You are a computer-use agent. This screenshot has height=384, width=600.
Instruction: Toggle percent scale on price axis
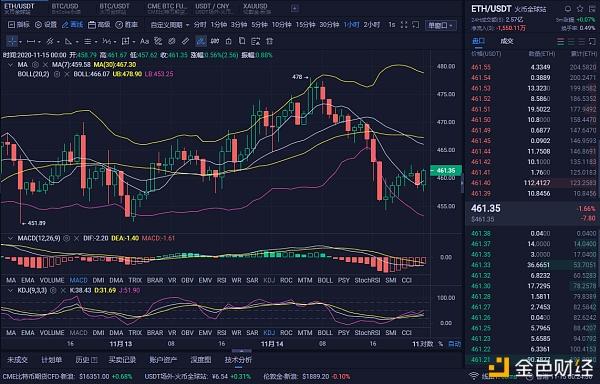(440, 344)
